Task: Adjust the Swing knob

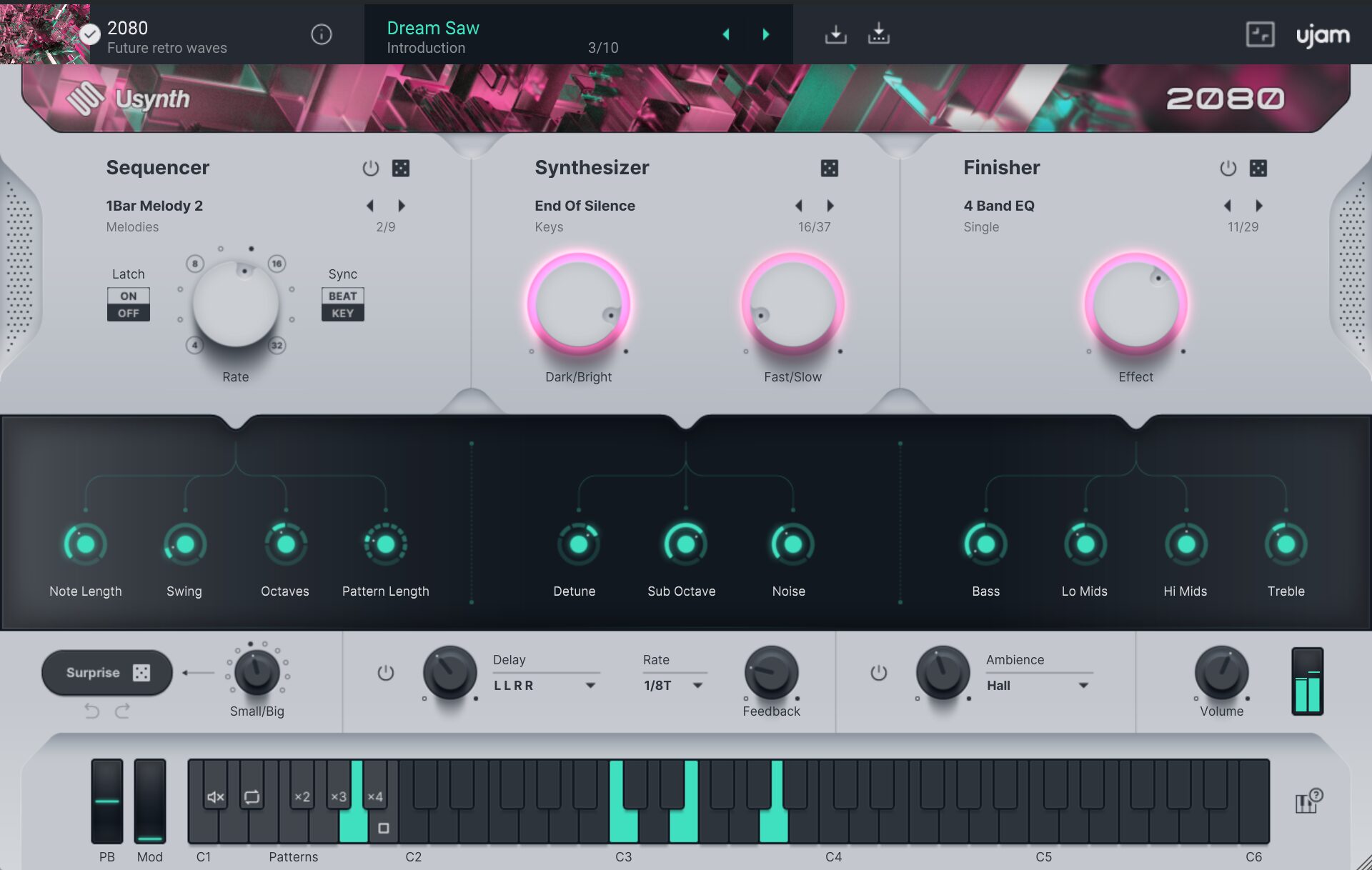Action: click(185, 544)
